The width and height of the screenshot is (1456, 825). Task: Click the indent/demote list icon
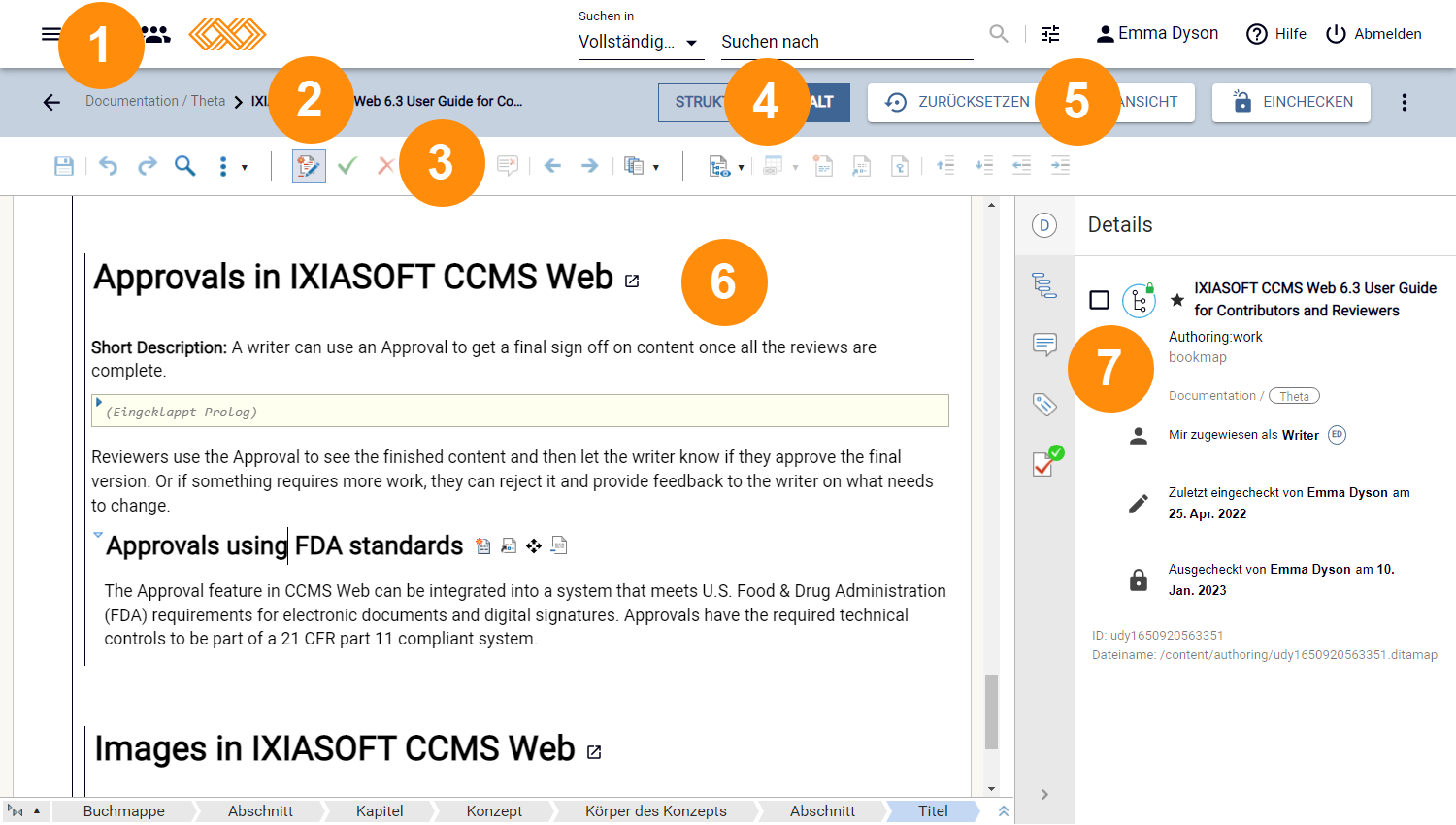tap(1060, 166)
